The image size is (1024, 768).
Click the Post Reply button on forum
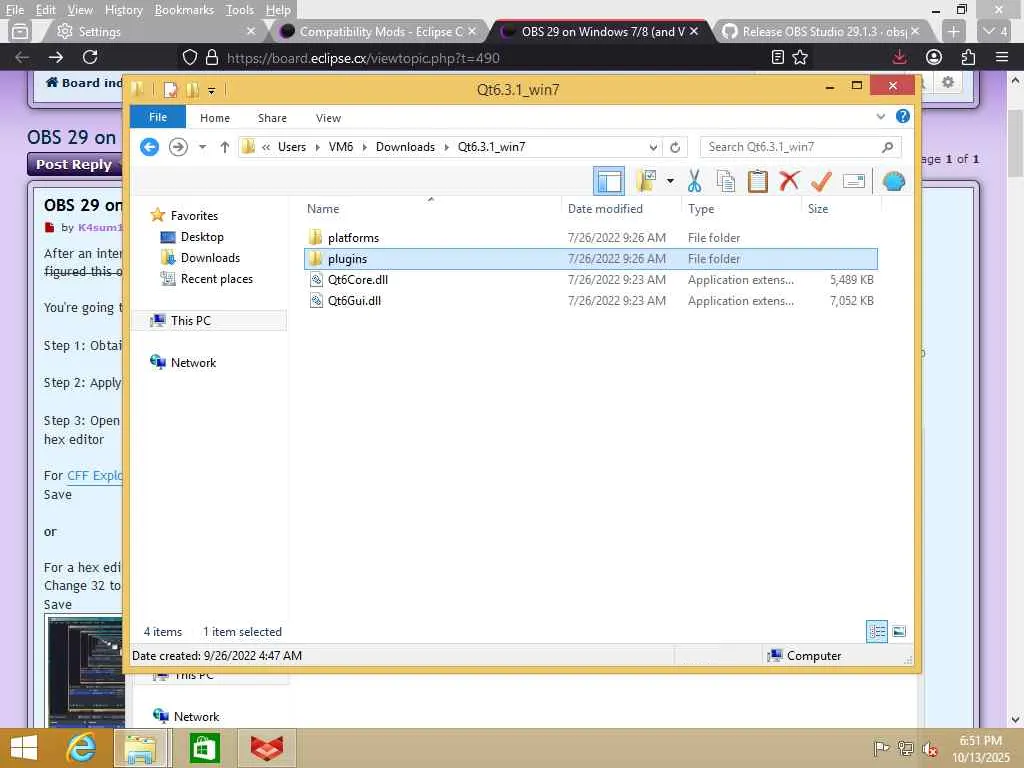pos(74,165)
